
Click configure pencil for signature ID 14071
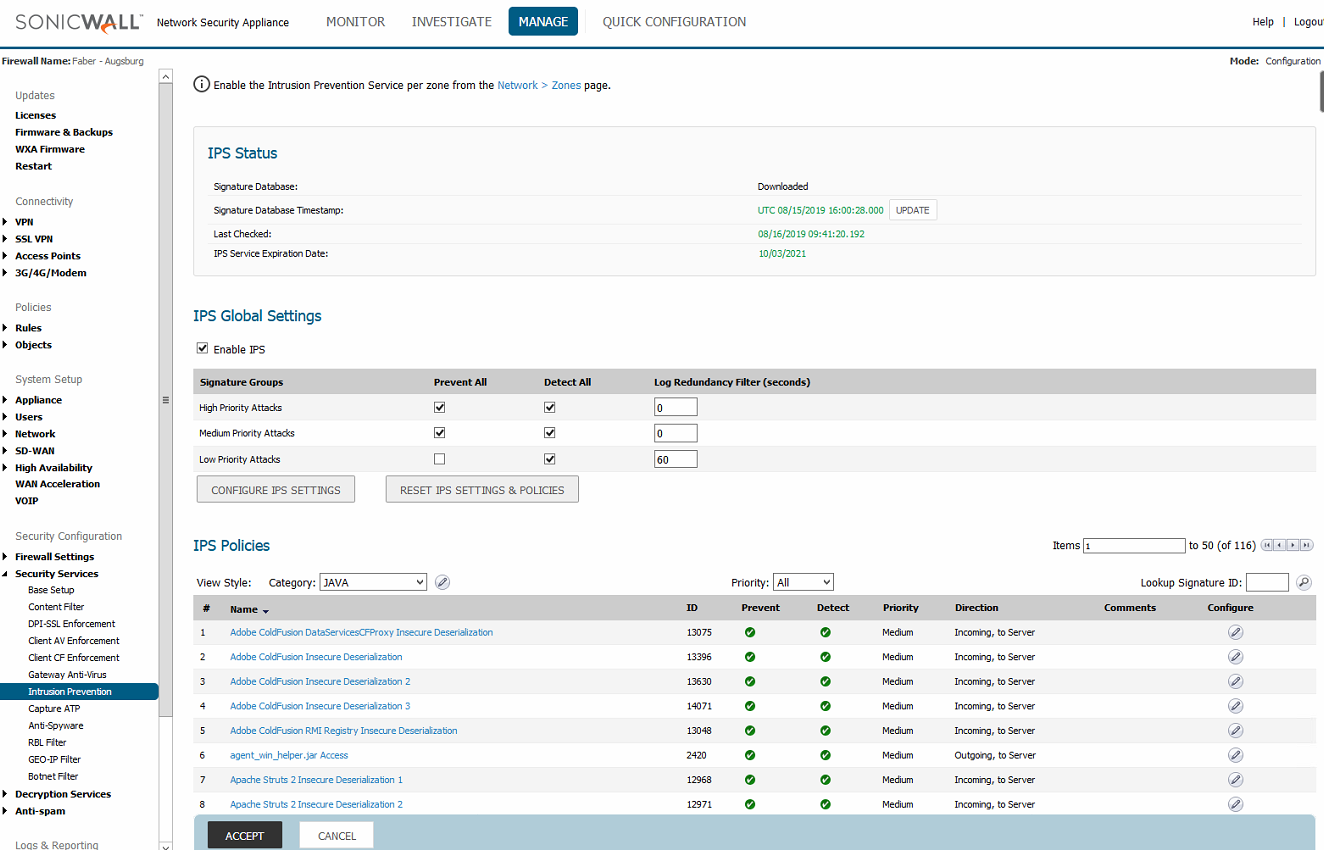(1235, 706)
